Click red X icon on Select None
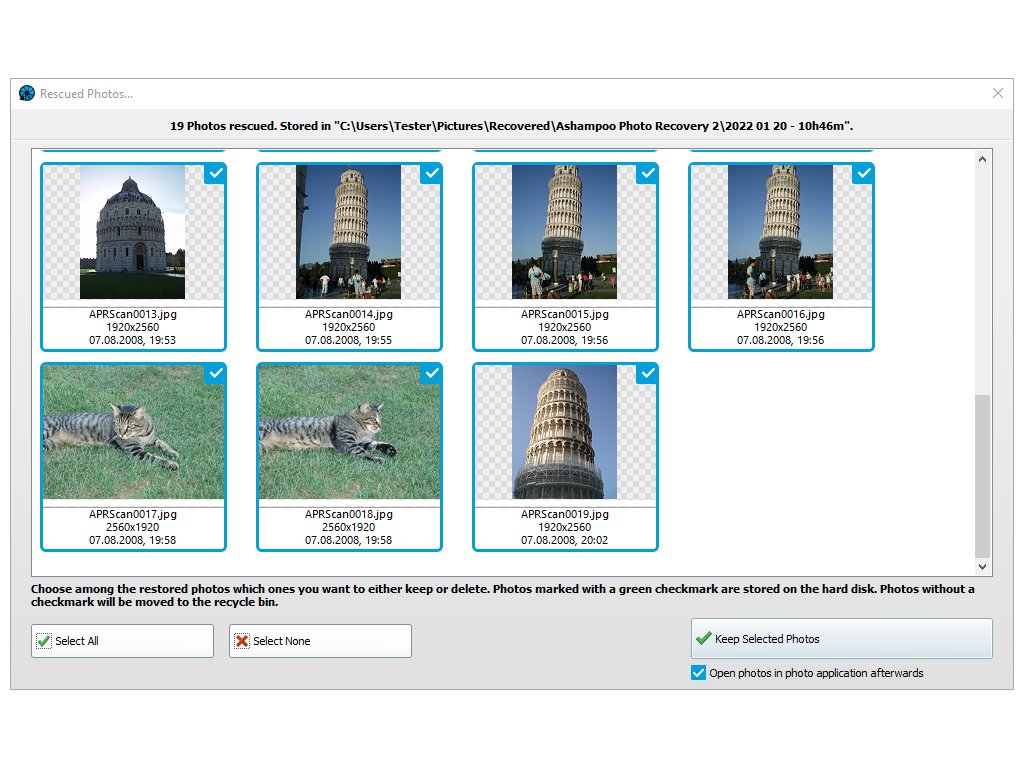 pos(241,641)
